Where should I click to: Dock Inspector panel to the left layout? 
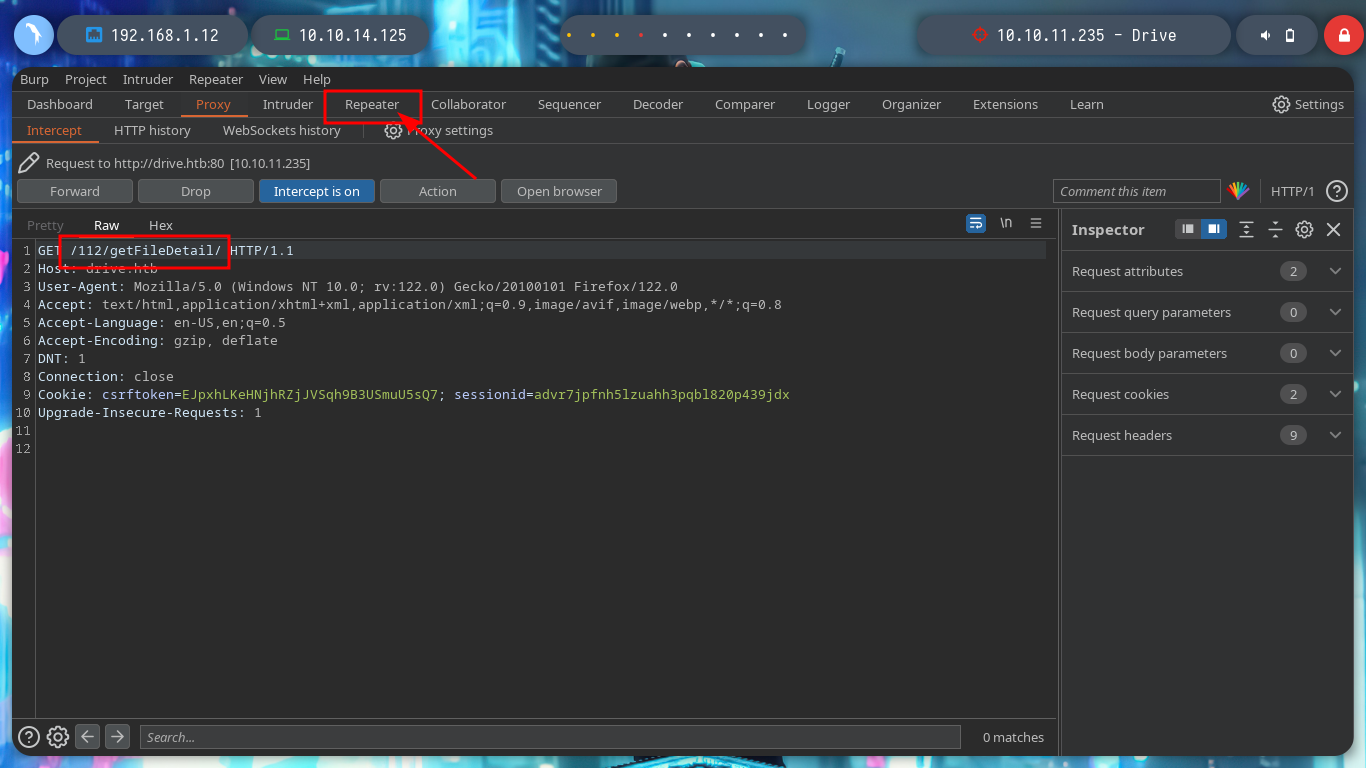point(1188,229)
